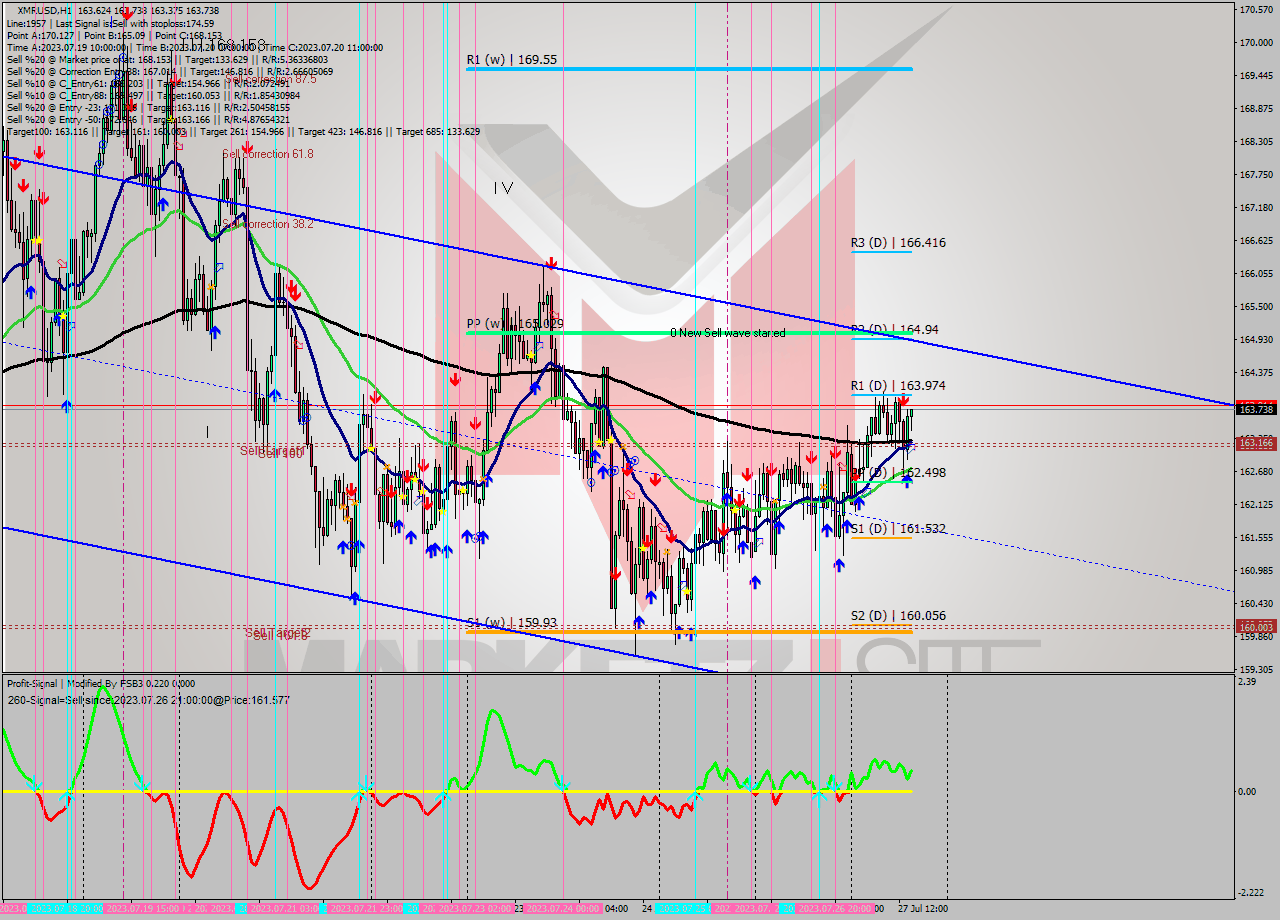1280x920 pixels.
Task: Click the red 163.166 price tag on axis
Action: [x=1255, y=442]
